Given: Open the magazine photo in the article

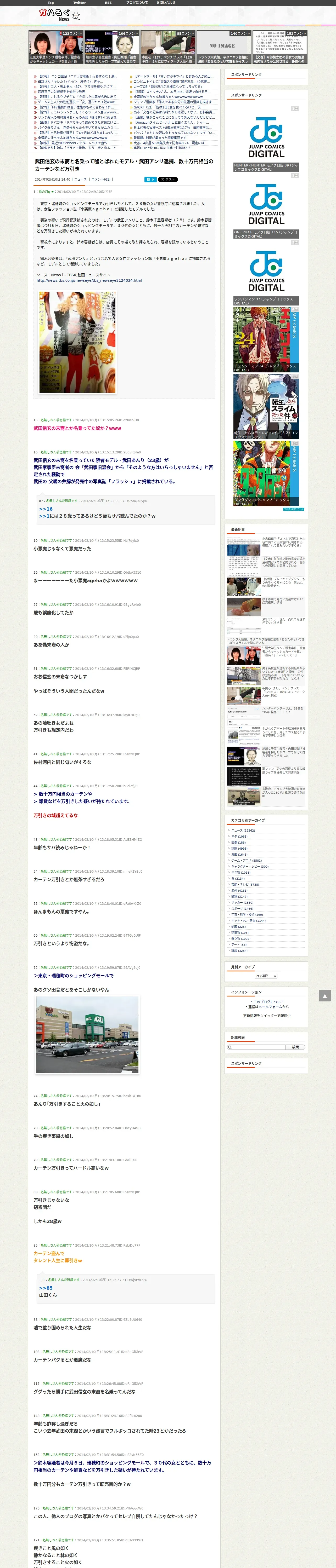Looking at the screenshot, I should (x=77, y=342).
